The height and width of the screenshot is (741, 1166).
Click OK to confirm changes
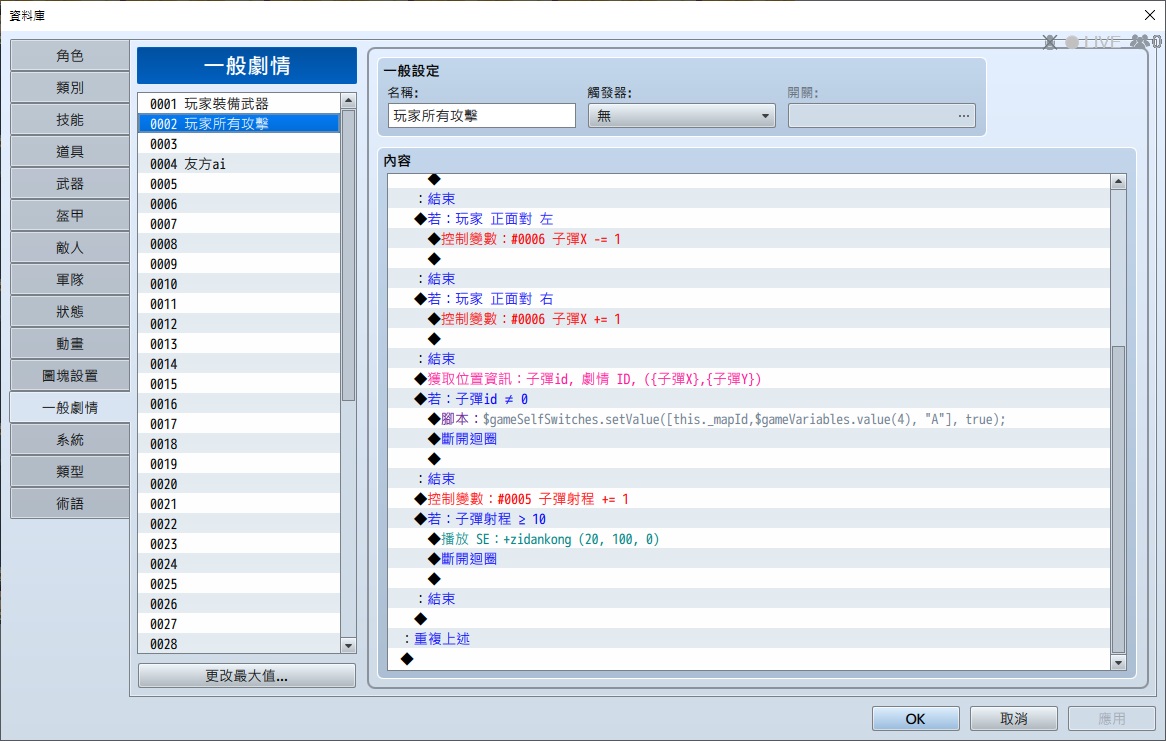click(x=915, y=719)
